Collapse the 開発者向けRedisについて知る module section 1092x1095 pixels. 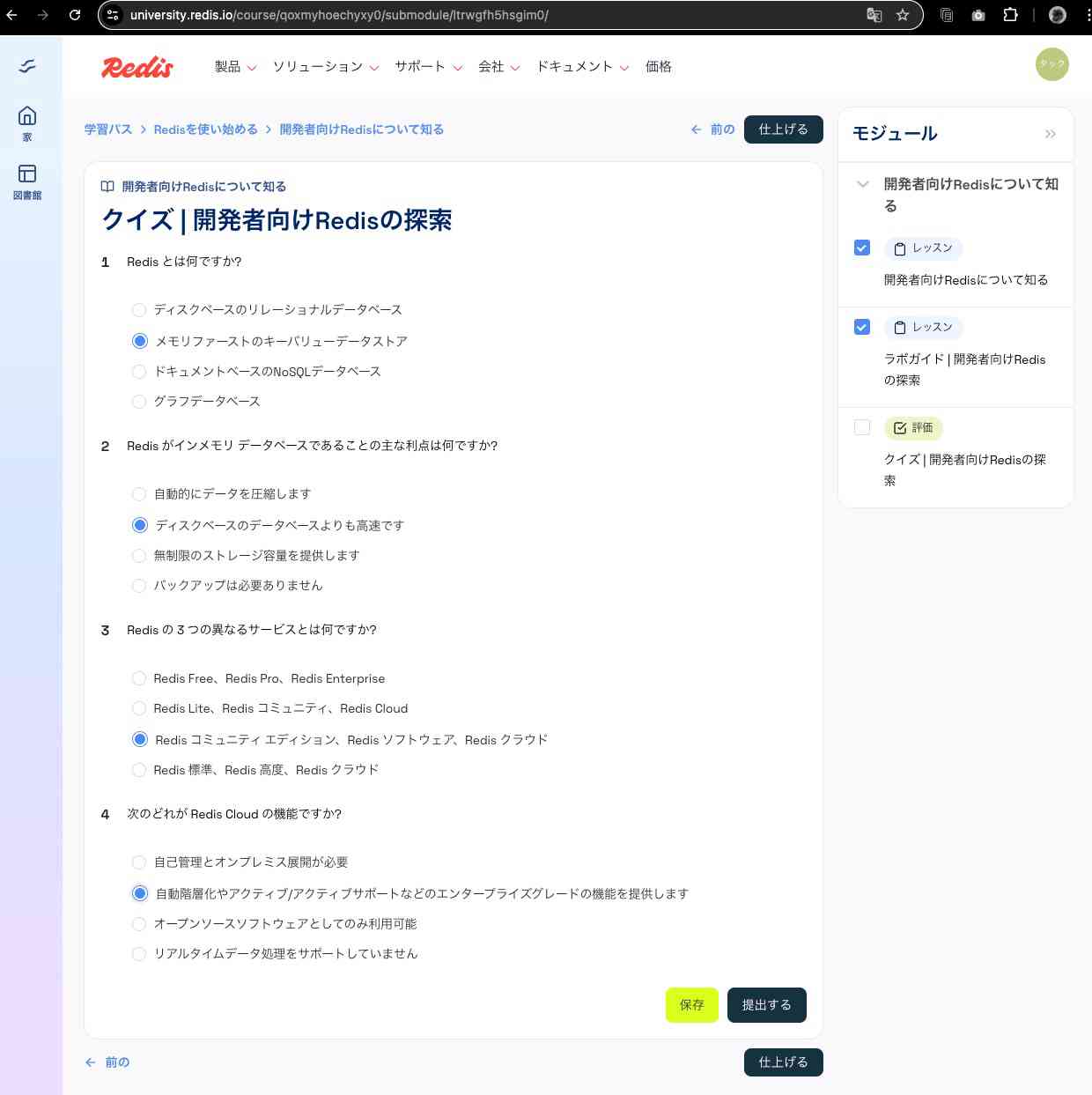pyautogui.click(x=863, y=184)
